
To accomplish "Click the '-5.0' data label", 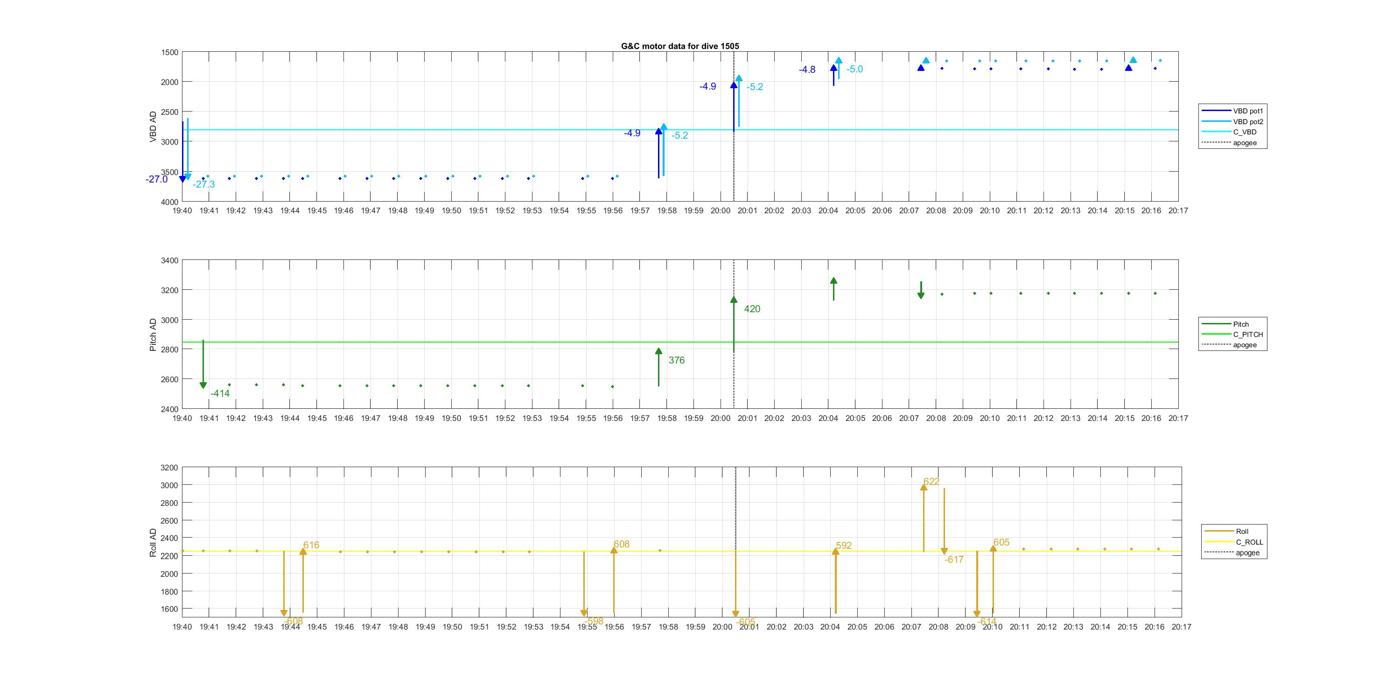I will click(x=855, y=69).
